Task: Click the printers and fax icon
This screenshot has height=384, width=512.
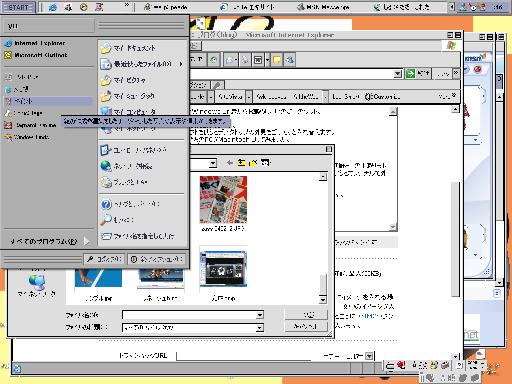Action: (106, 182)
